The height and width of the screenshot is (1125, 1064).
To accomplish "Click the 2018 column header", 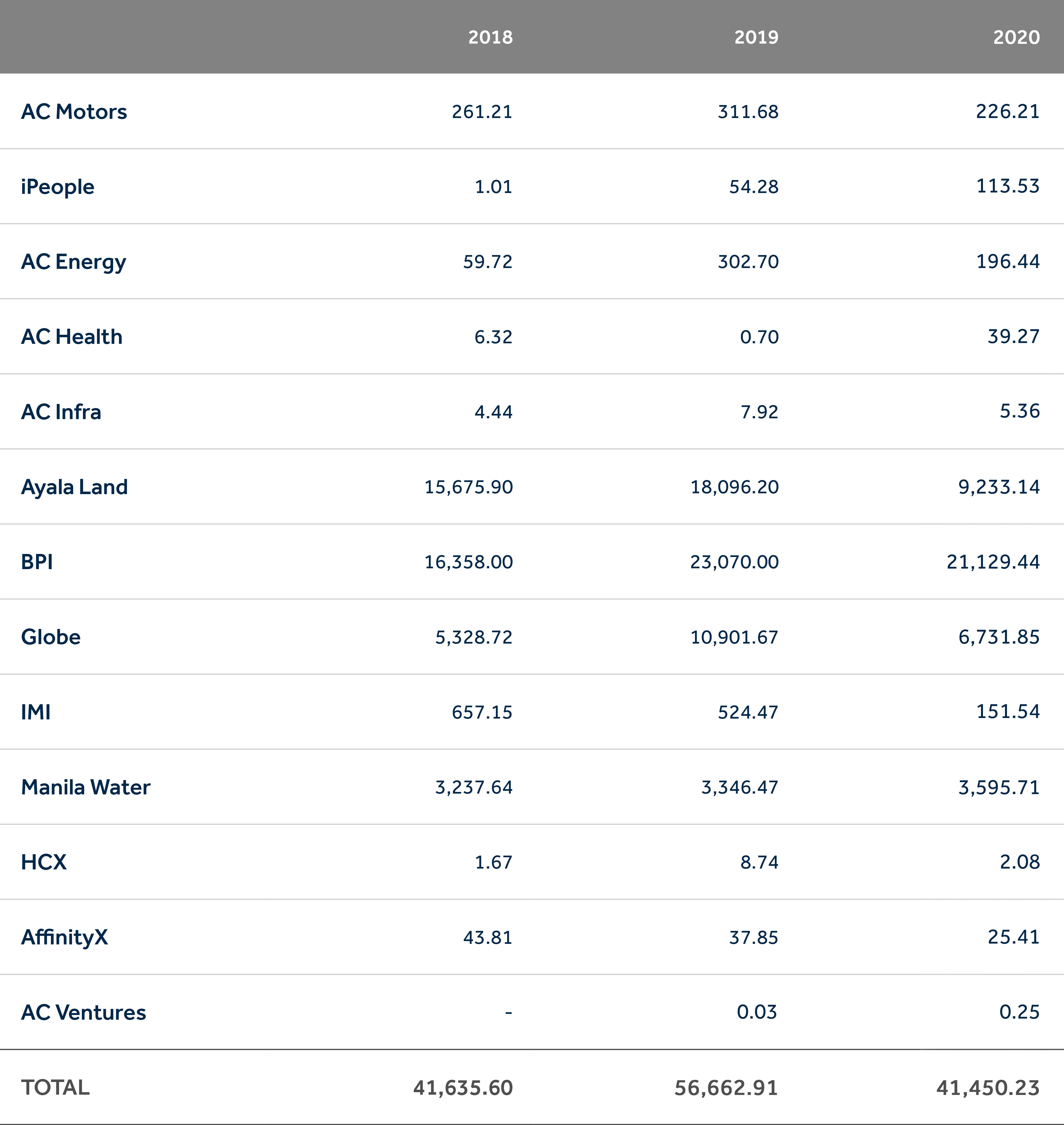I will tap(490, 37).
